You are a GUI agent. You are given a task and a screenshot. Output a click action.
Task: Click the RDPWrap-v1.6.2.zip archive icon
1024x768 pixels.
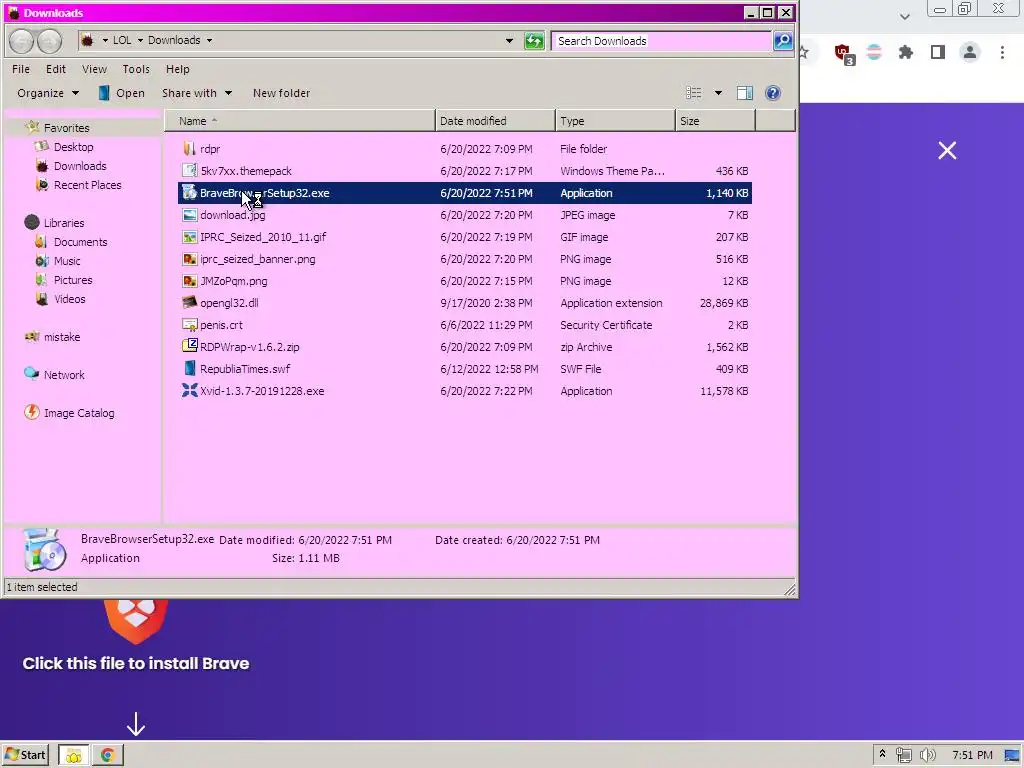pyautogui.click(x=189, y=347)
